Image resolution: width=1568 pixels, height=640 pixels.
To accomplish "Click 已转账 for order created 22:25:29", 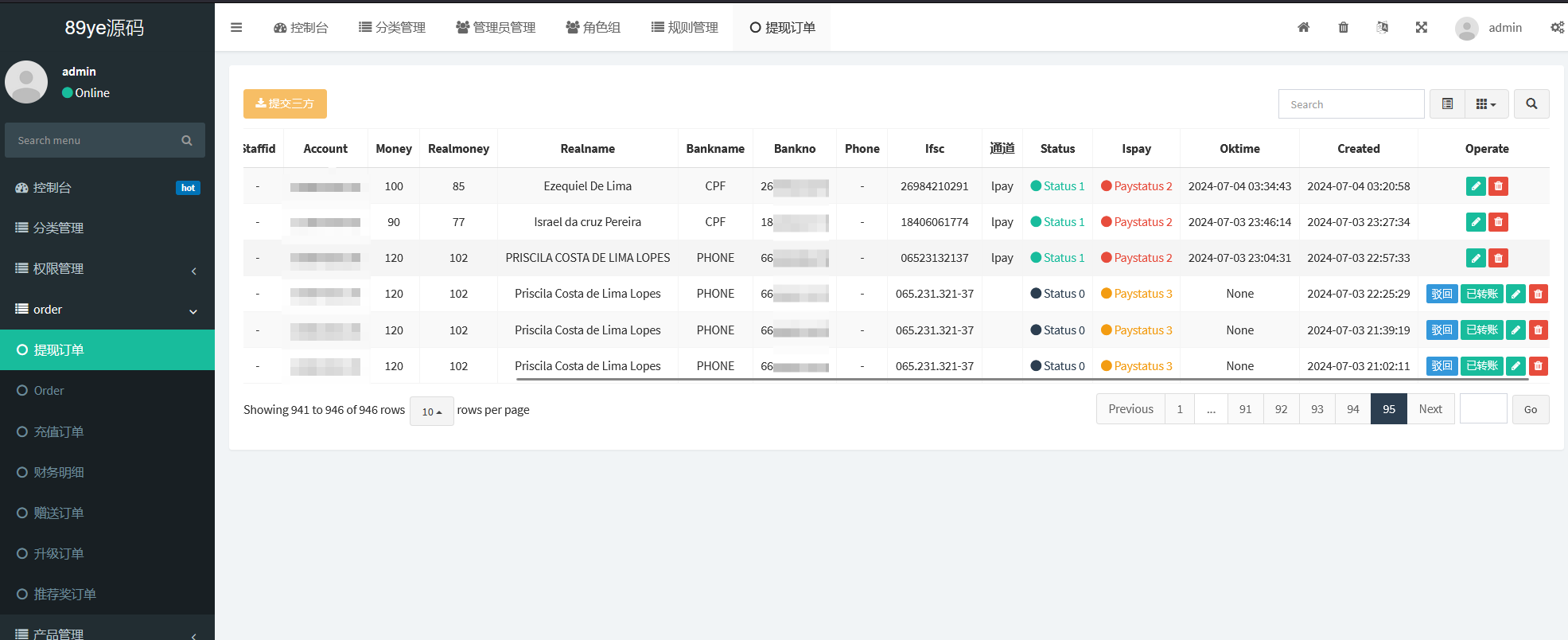I will 1481,294.
